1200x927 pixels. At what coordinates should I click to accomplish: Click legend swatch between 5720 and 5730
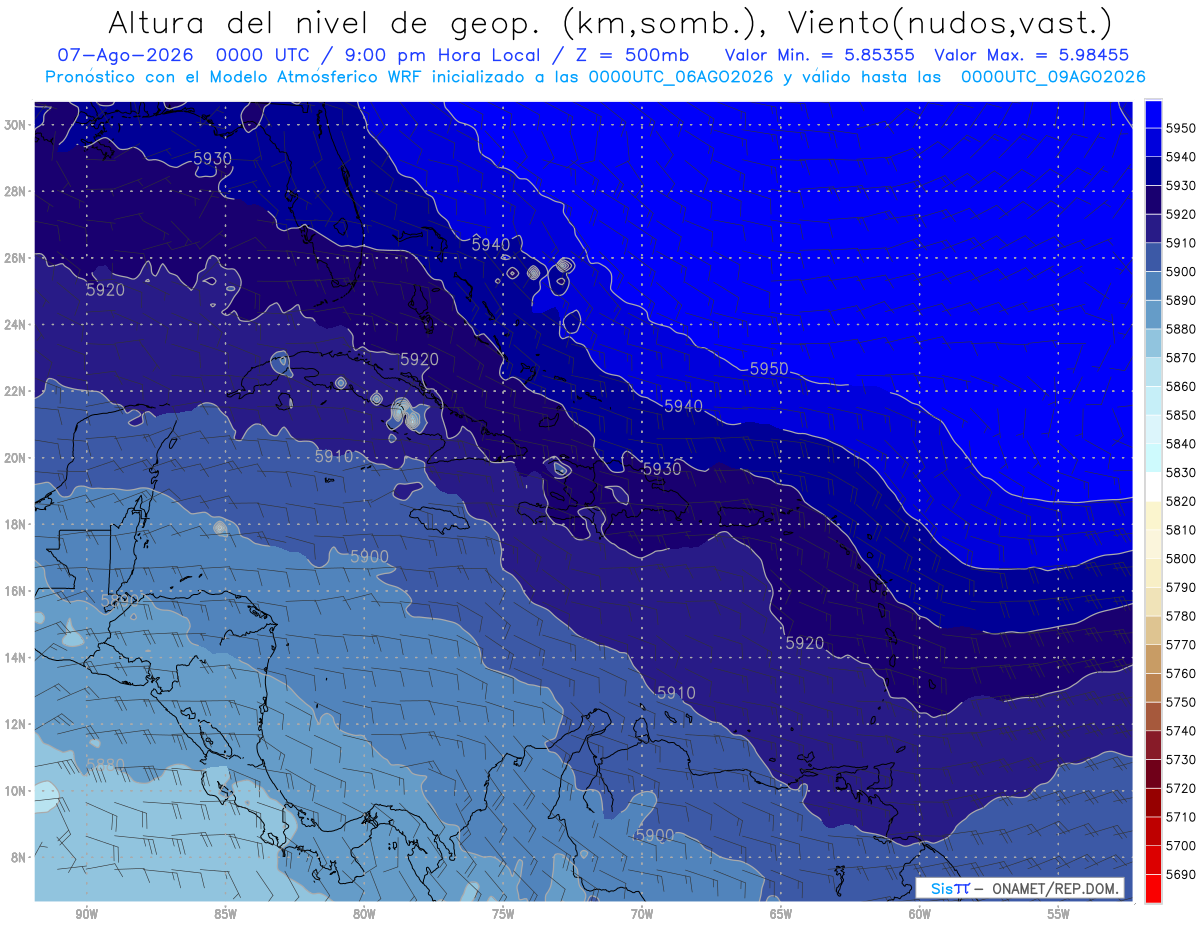pyautogui.click(x=1153, y=774)
